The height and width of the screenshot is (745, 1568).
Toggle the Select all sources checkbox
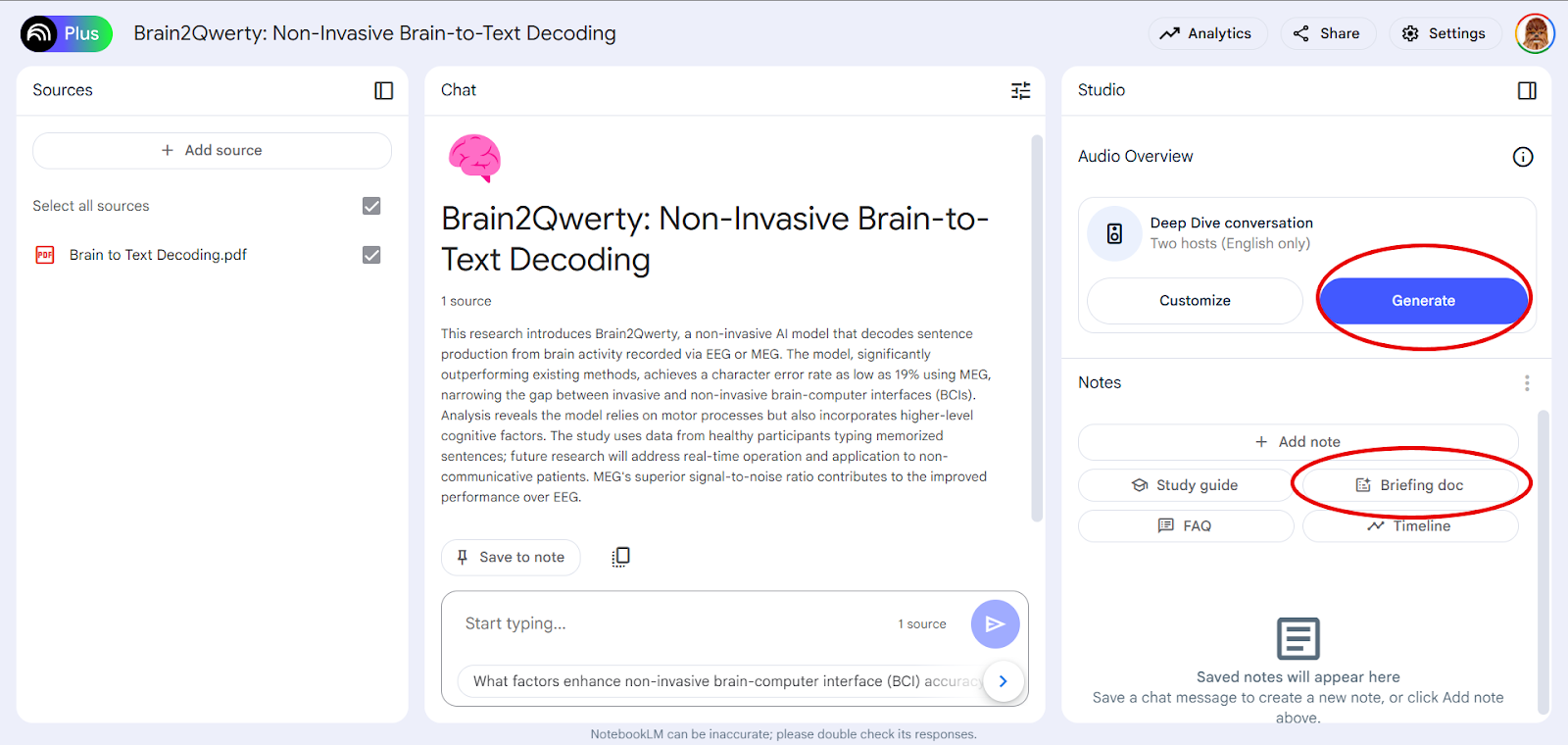point(371,206)
